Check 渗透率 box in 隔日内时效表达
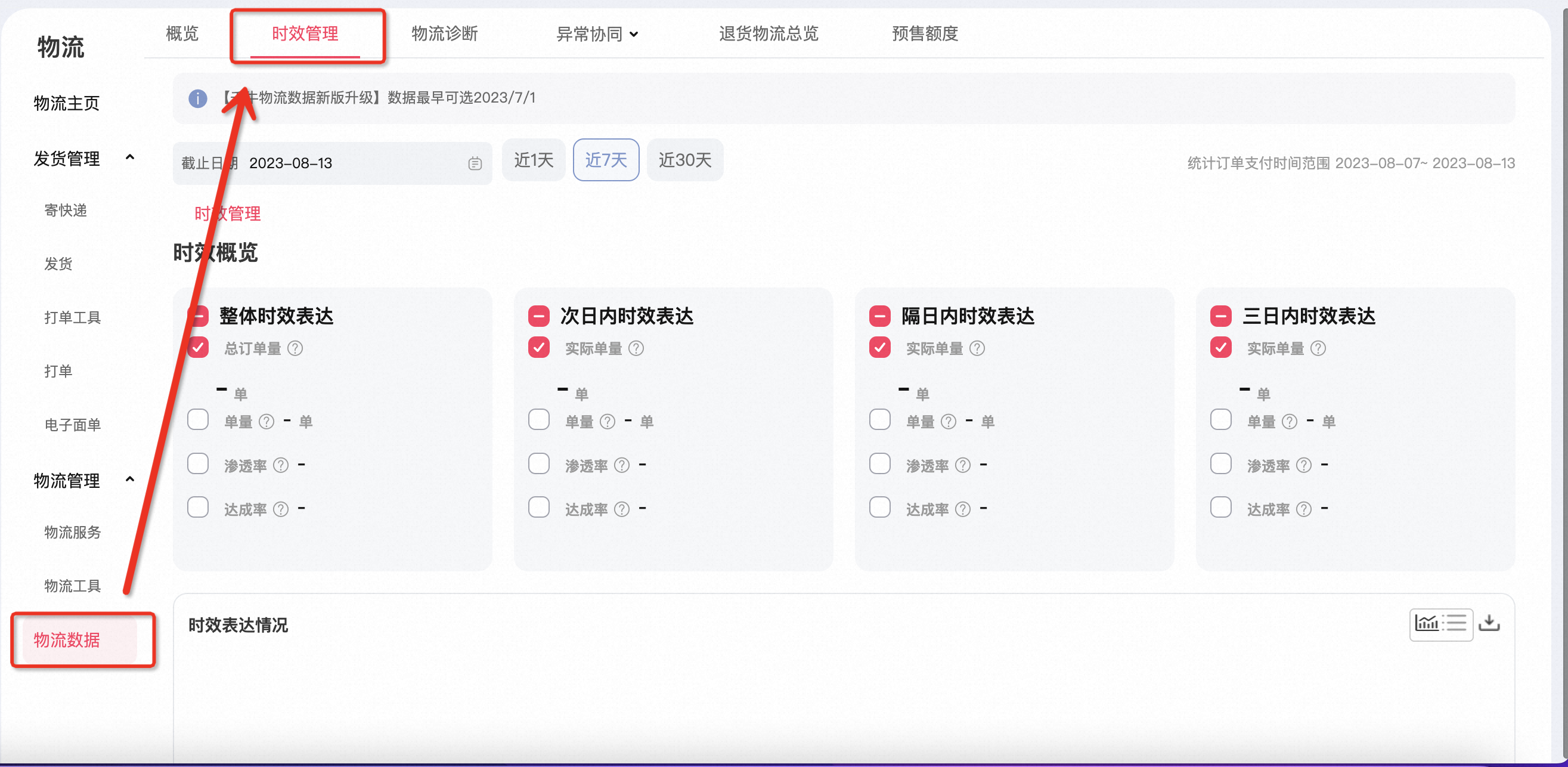The height and width of the screenshot is (767, 1568). click(879, 463)
